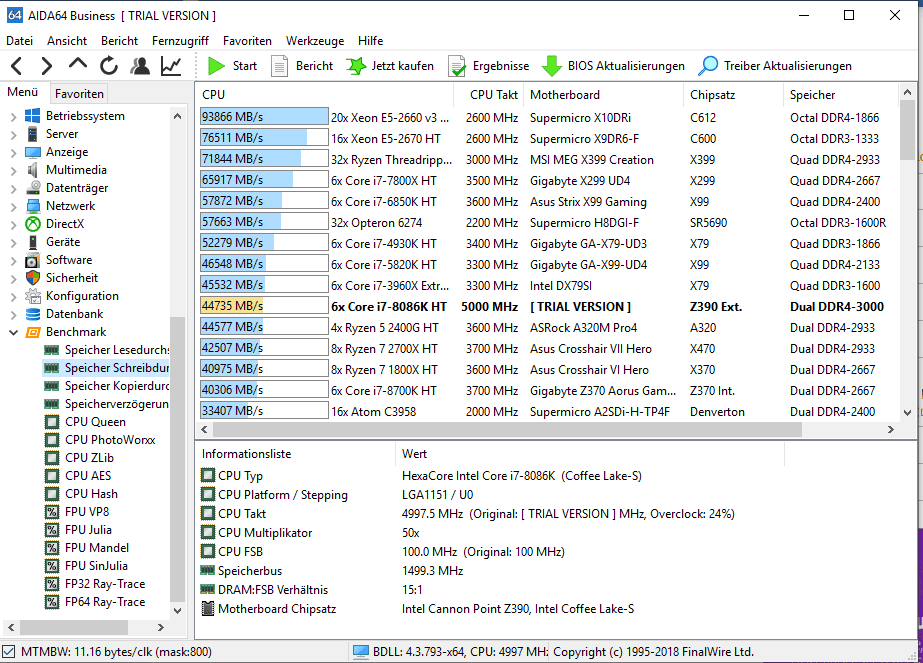Go back with the left arrow icon

tap(16, 66)
